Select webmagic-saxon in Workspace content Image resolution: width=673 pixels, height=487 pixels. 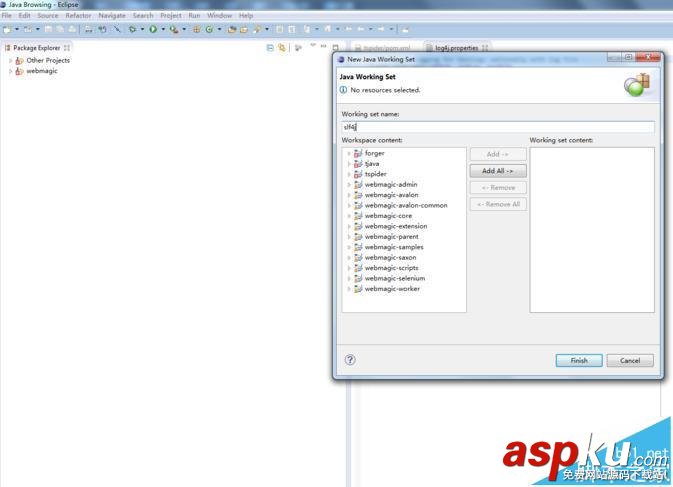390,257
